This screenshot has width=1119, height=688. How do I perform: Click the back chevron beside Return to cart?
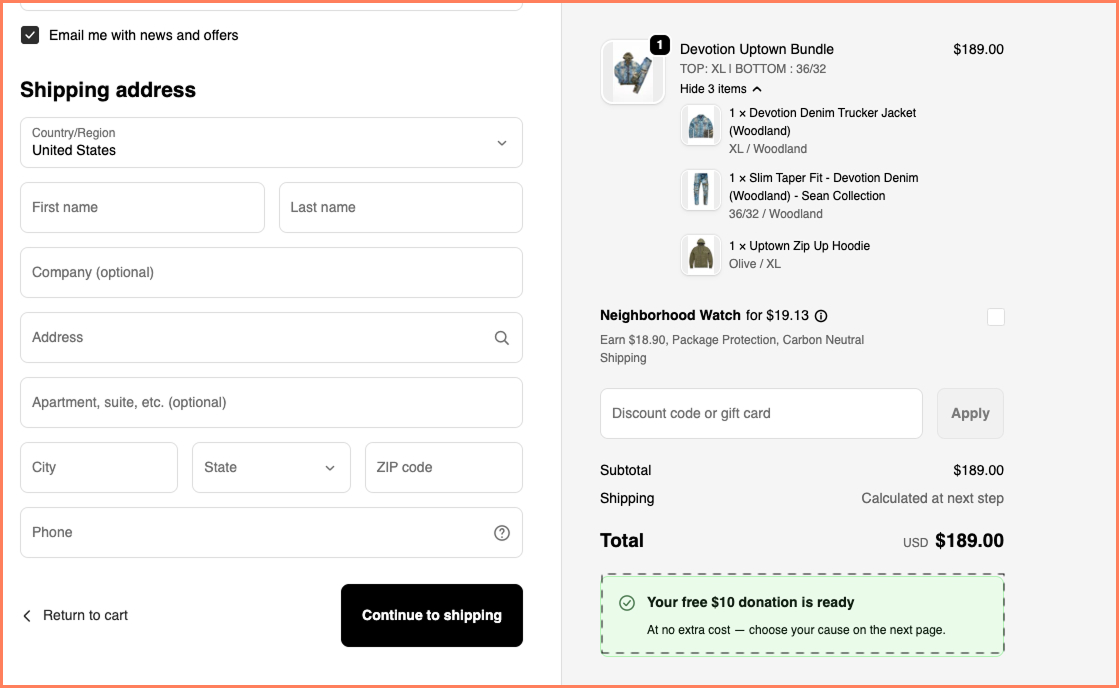26,616
